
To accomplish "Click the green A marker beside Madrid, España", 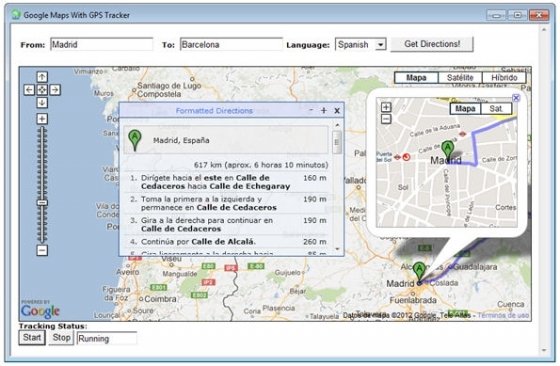I will (x=135, y=140).
